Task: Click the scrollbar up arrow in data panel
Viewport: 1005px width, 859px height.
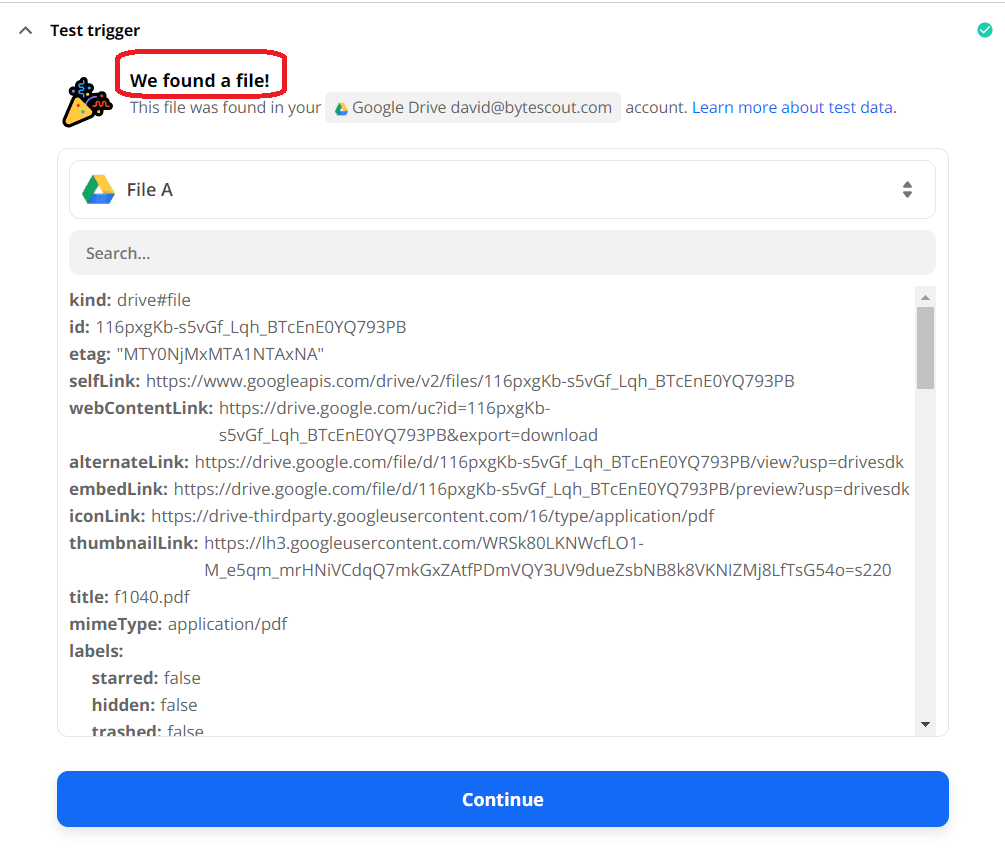Action: (x=925, y=297)
